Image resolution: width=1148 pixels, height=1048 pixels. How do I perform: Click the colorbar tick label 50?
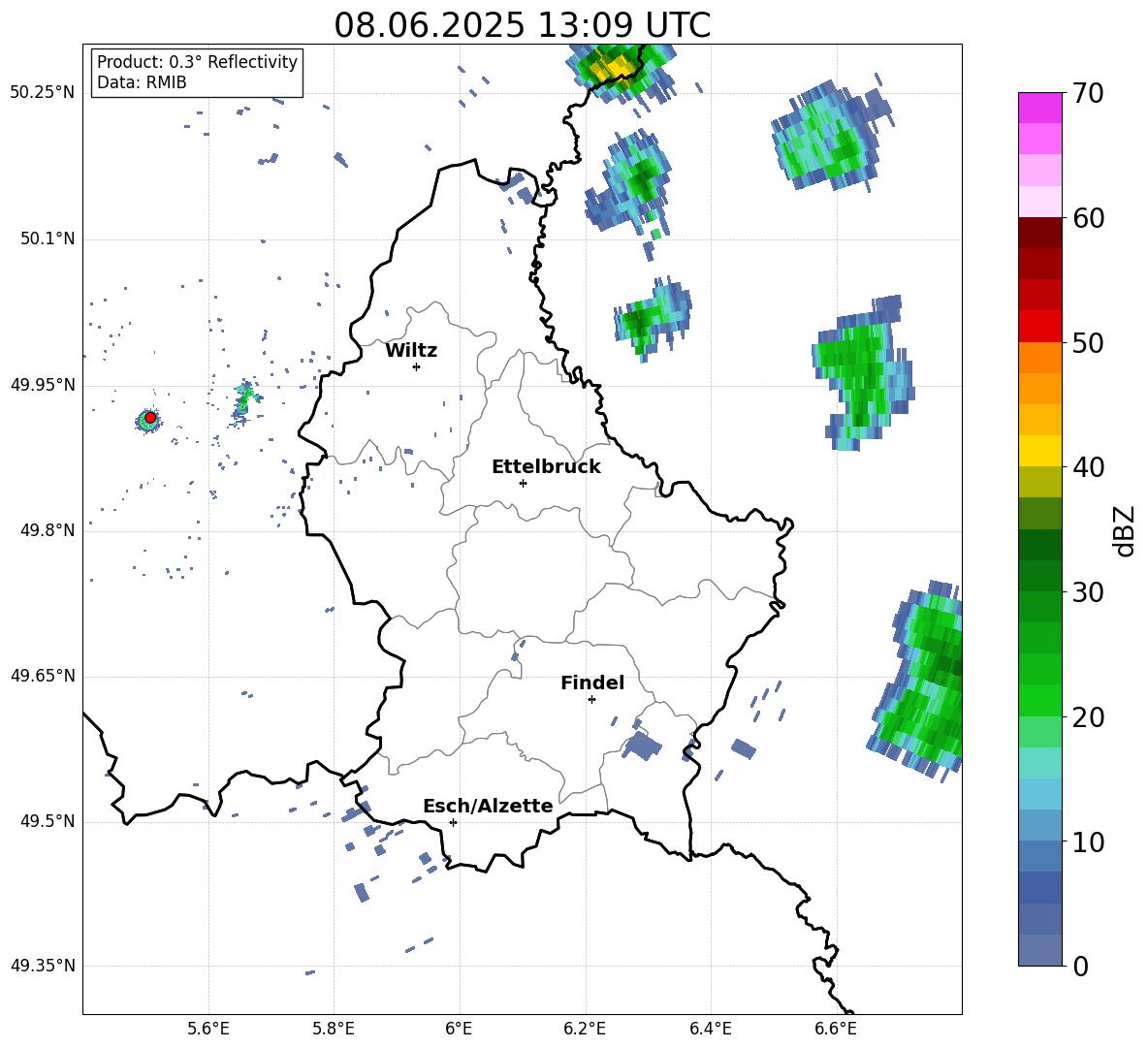(x=1088, y=342)
